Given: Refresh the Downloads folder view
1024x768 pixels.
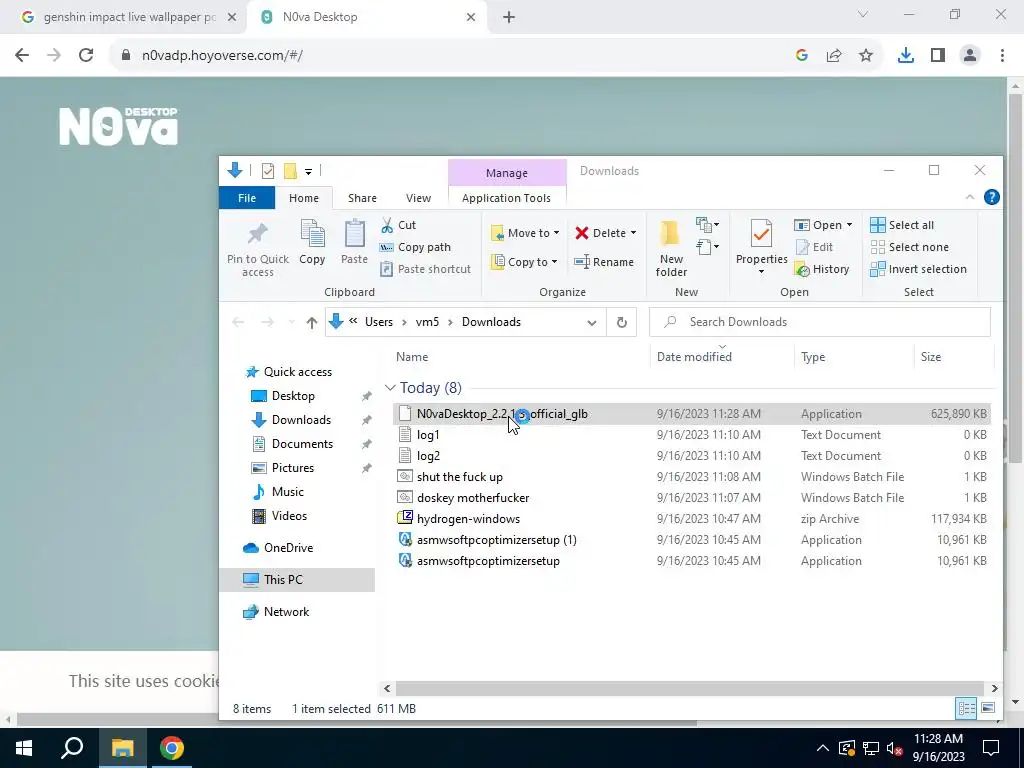Looking at the screenshot, I should [x=622, y=322].
